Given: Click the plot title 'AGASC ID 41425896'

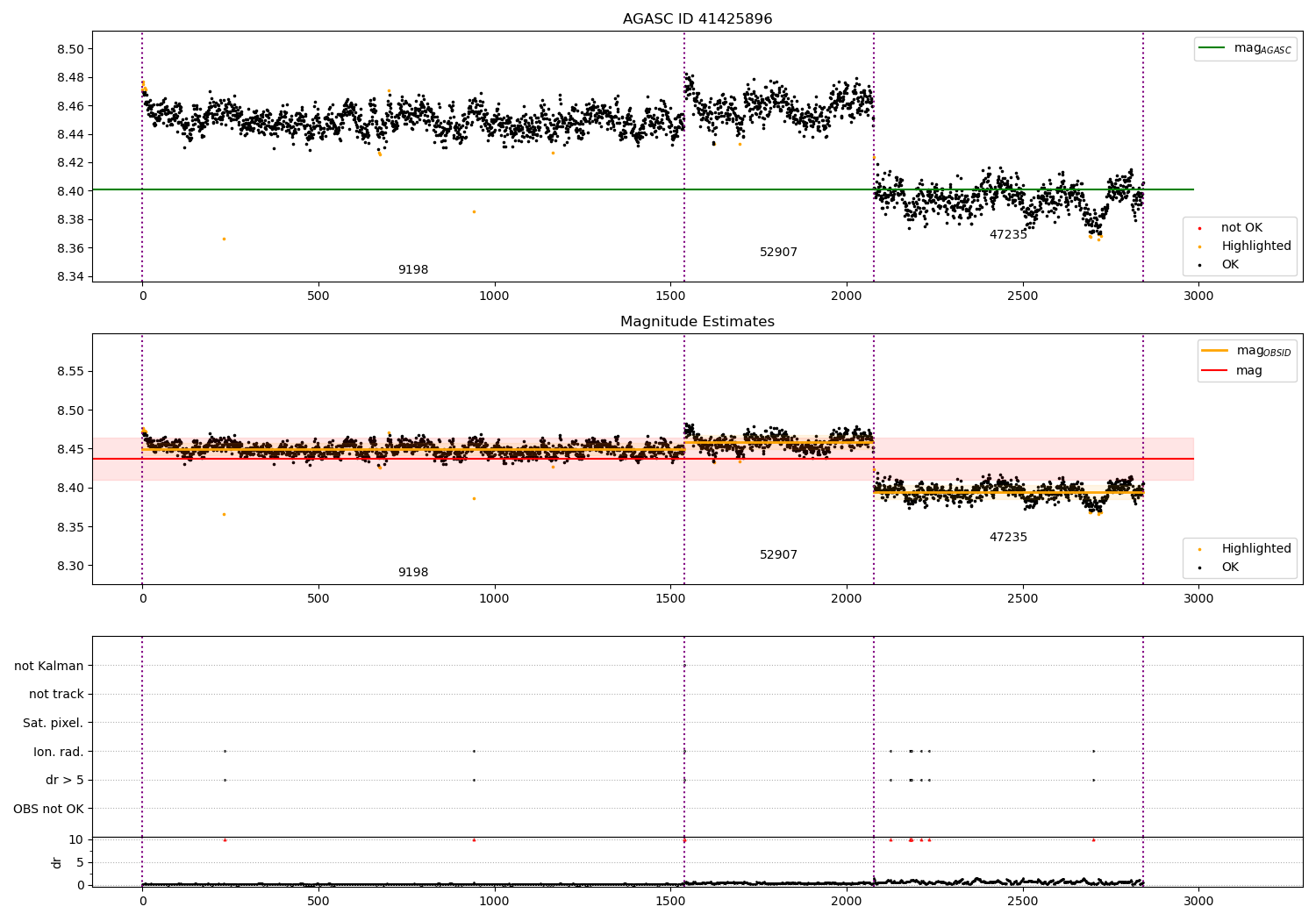Looking at the screenshot, I should (x=697, y=18).
